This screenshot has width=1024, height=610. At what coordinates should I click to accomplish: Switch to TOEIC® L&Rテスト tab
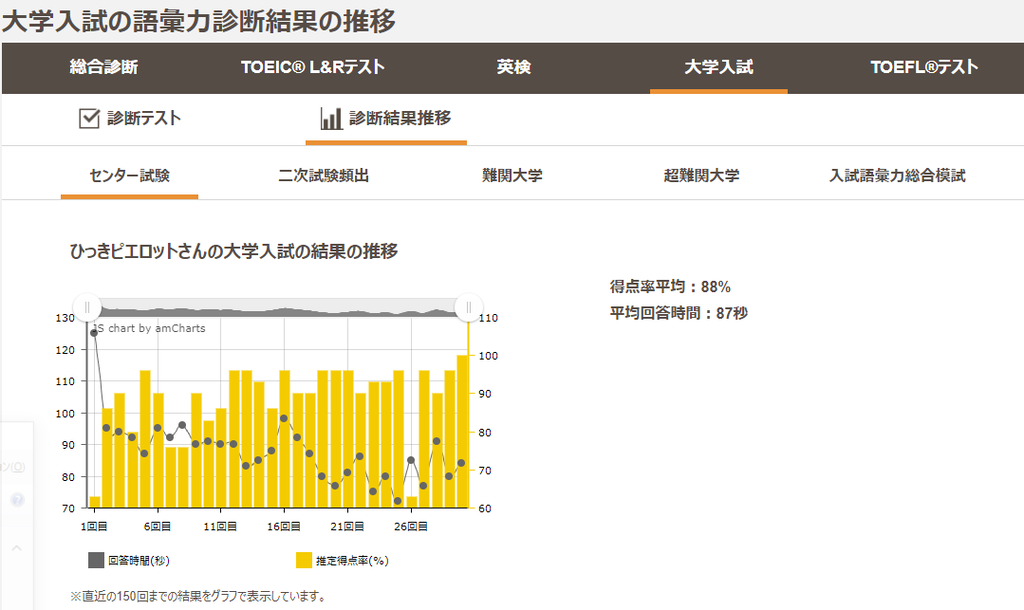tap(312, 67)
